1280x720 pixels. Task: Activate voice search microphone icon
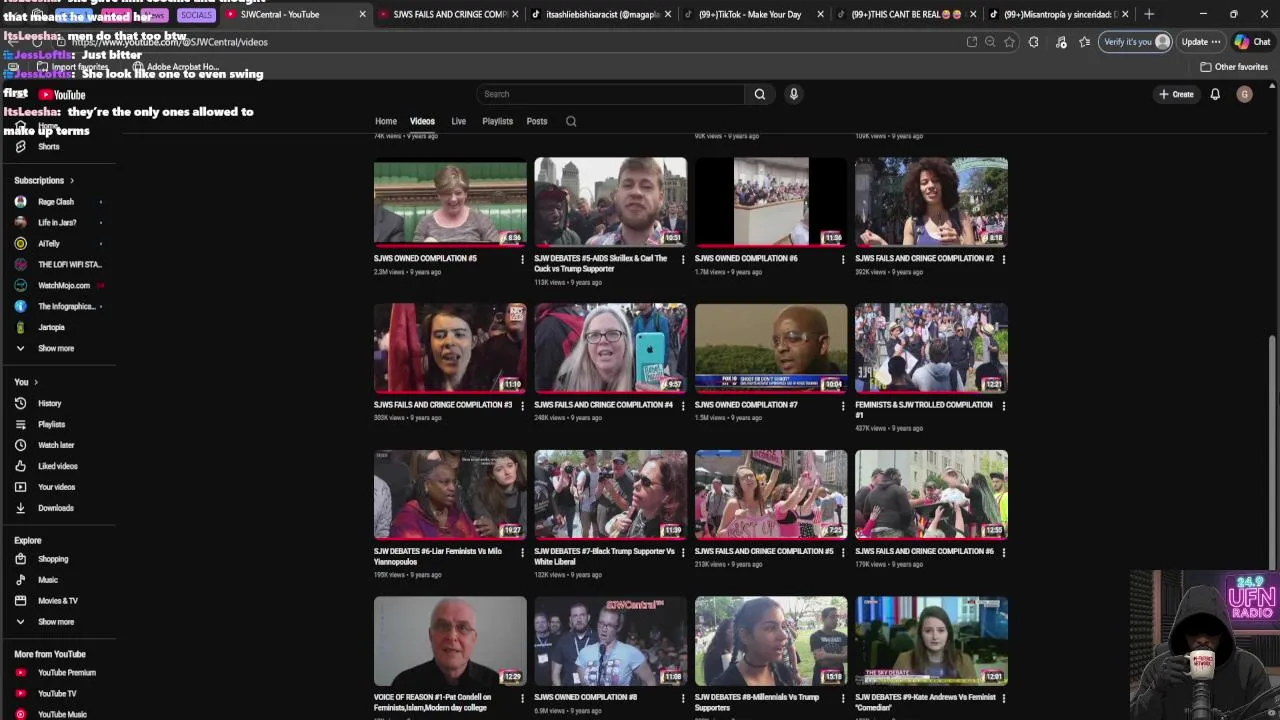pyautogui.click(x=794, y=94)
